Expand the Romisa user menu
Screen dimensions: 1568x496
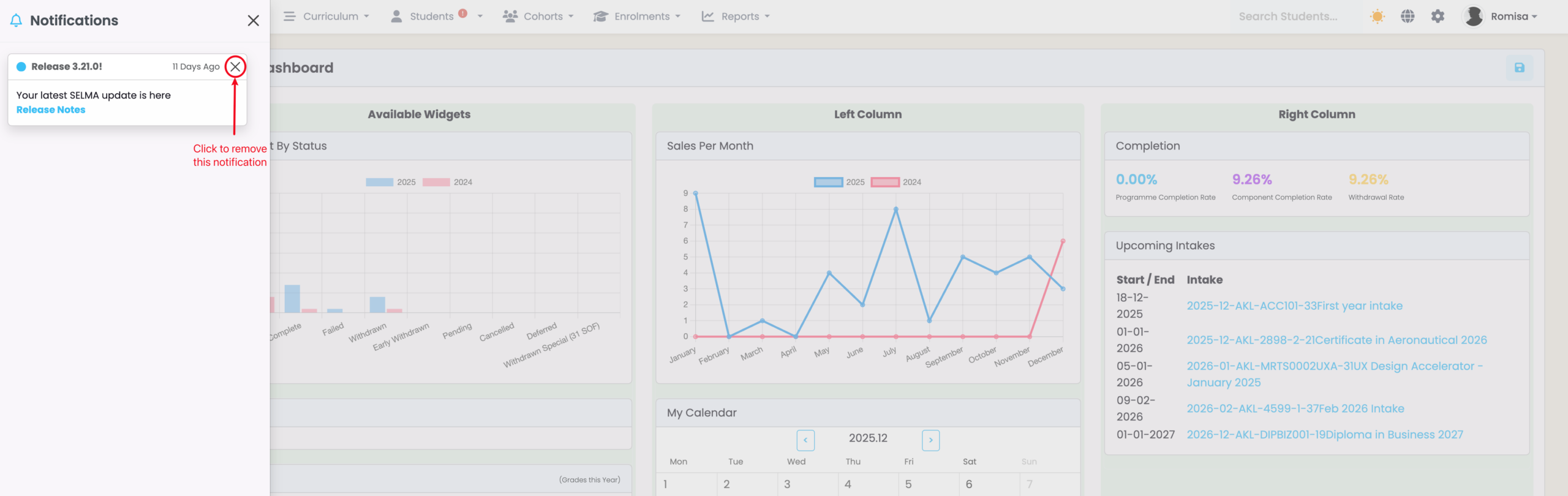click(1500, 17)
